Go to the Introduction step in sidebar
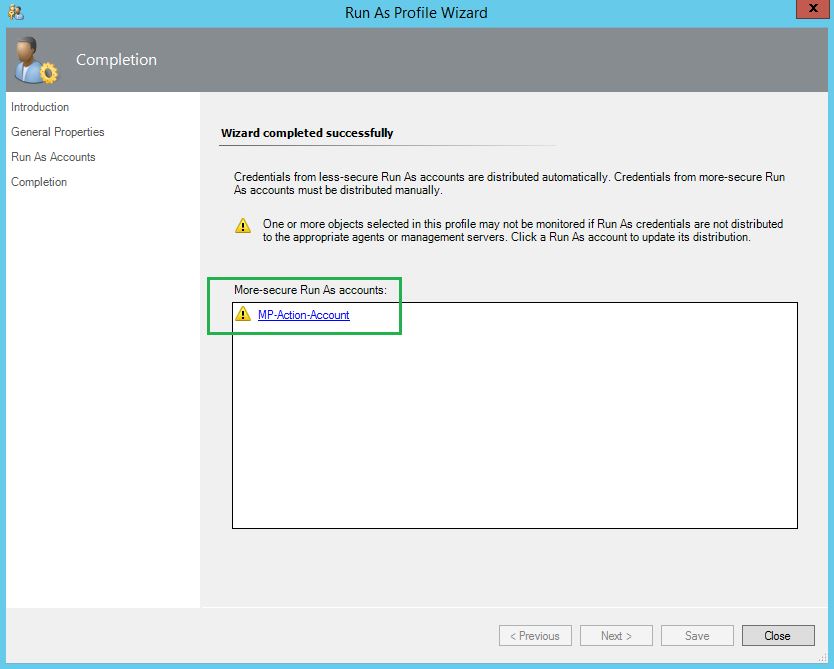The height and width of the screenshot is (669, 834). [x=40, y=107]
